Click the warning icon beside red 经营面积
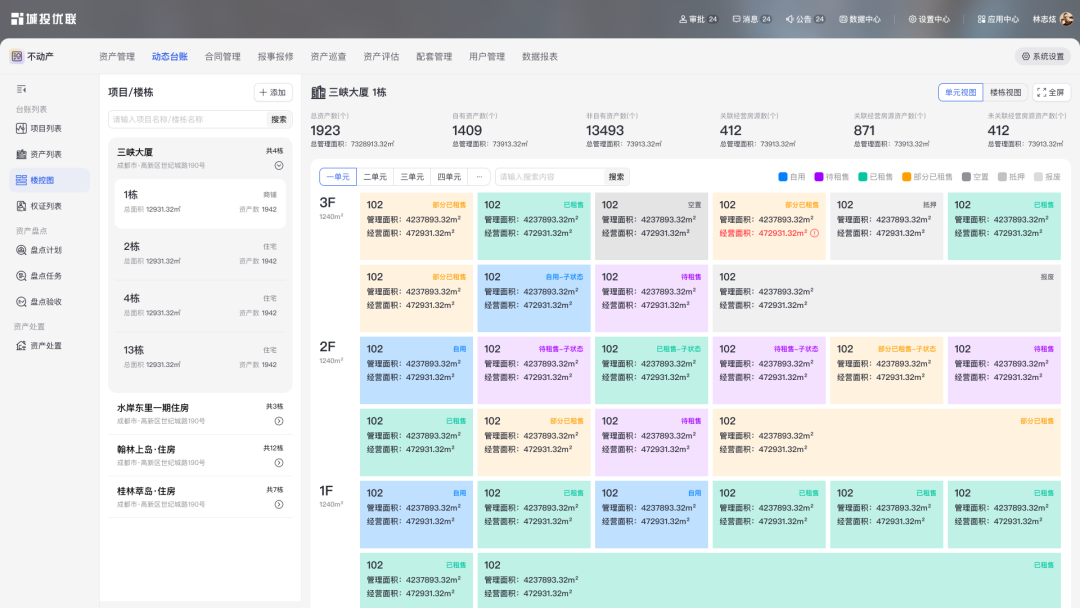 (815, 233)
